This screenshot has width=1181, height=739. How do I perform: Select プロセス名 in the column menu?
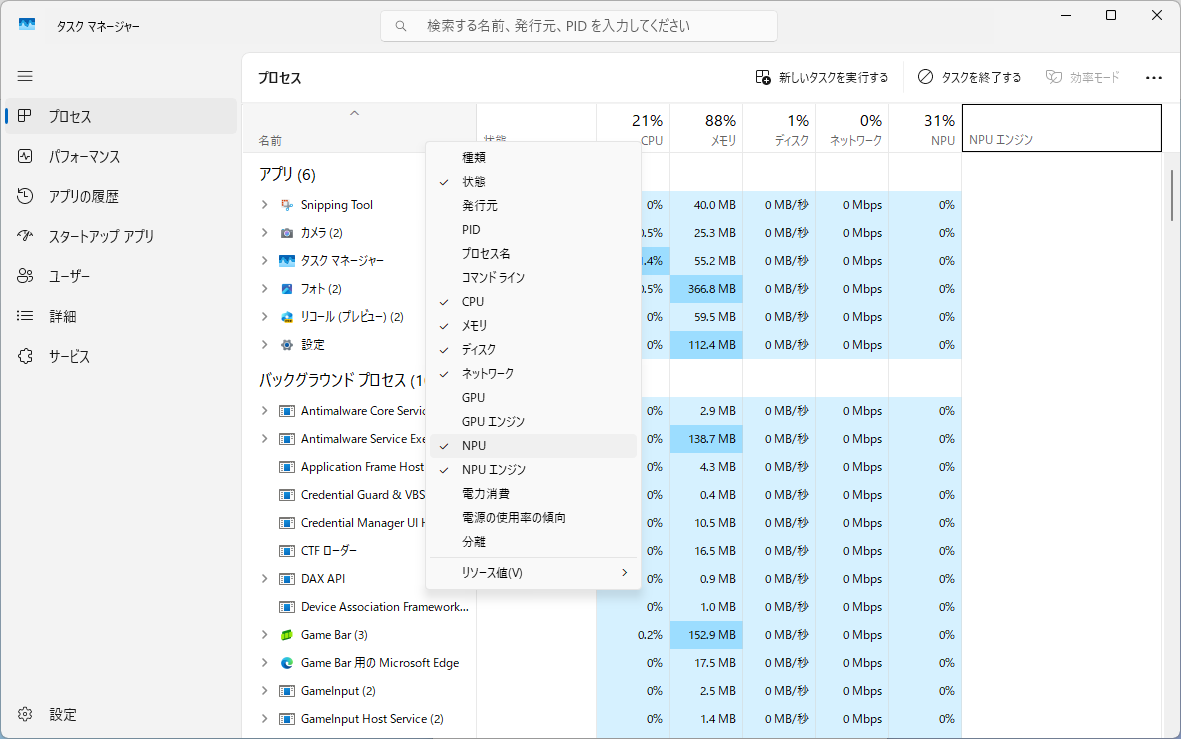pos(533,254)
